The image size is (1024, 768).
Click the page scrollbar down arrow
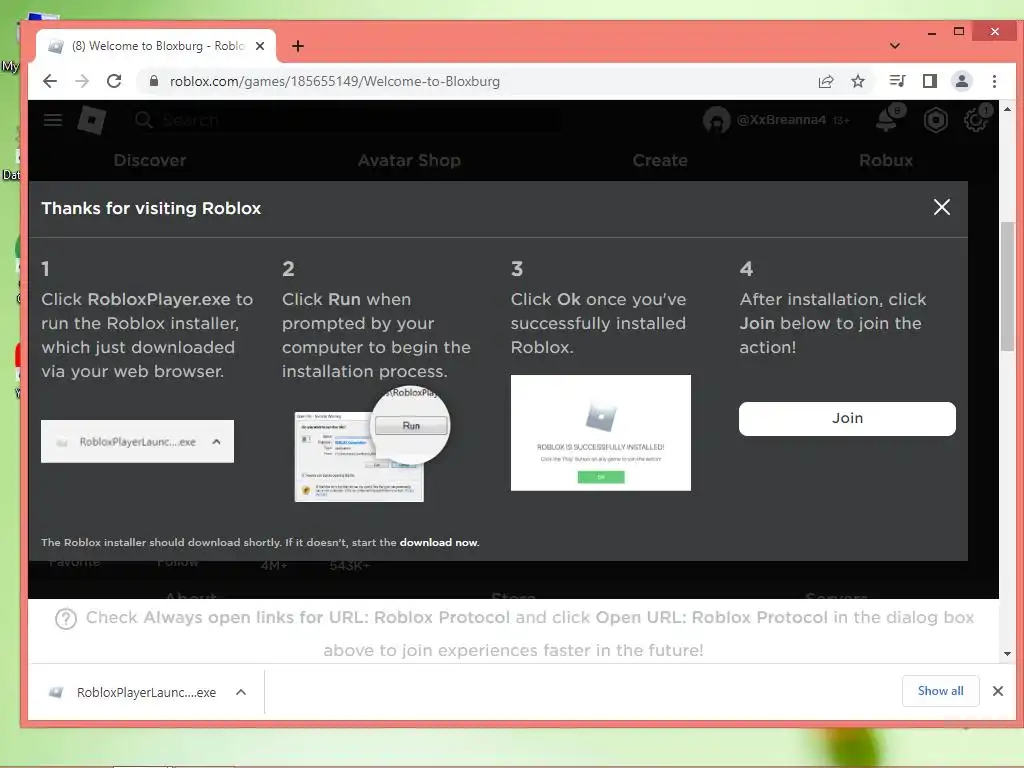point(1007,654)
